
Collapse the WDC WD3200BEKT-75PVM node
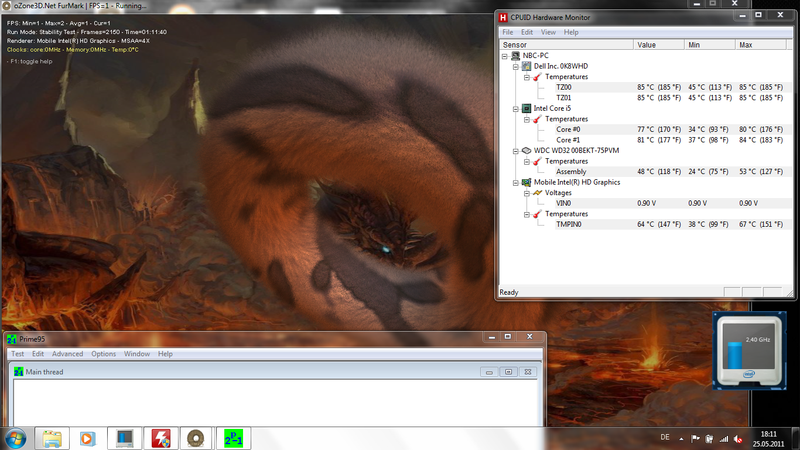click(x=516, y=151)
